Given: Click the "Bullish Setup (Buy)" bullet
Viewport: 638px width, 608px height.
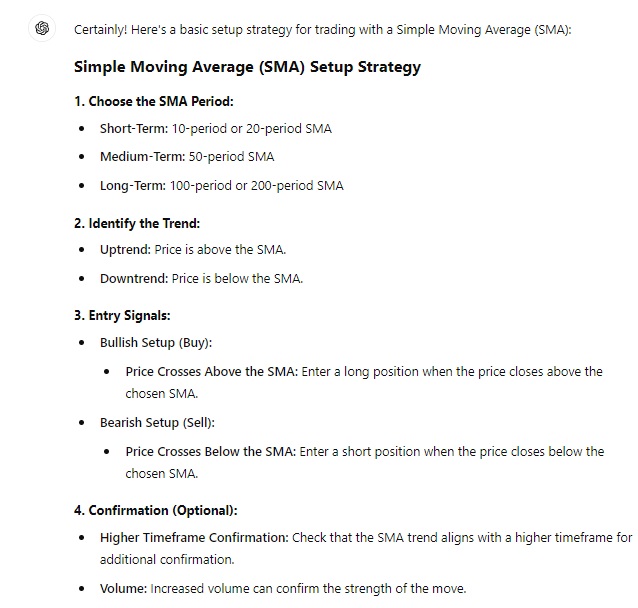Looking at the screenshot, I should [x=155, y=343].
